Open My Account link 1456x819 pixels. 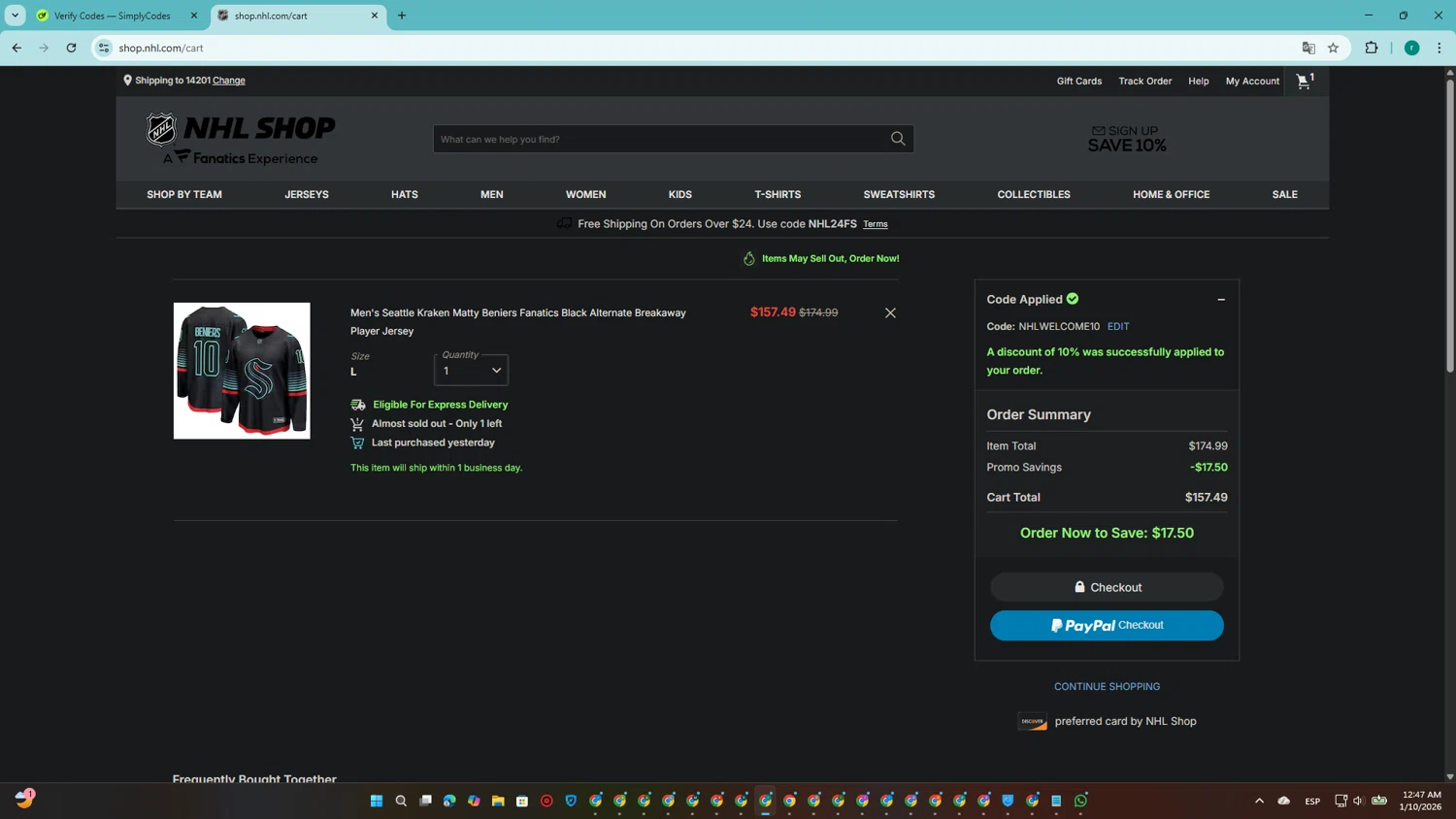(x=1252, y=81)
